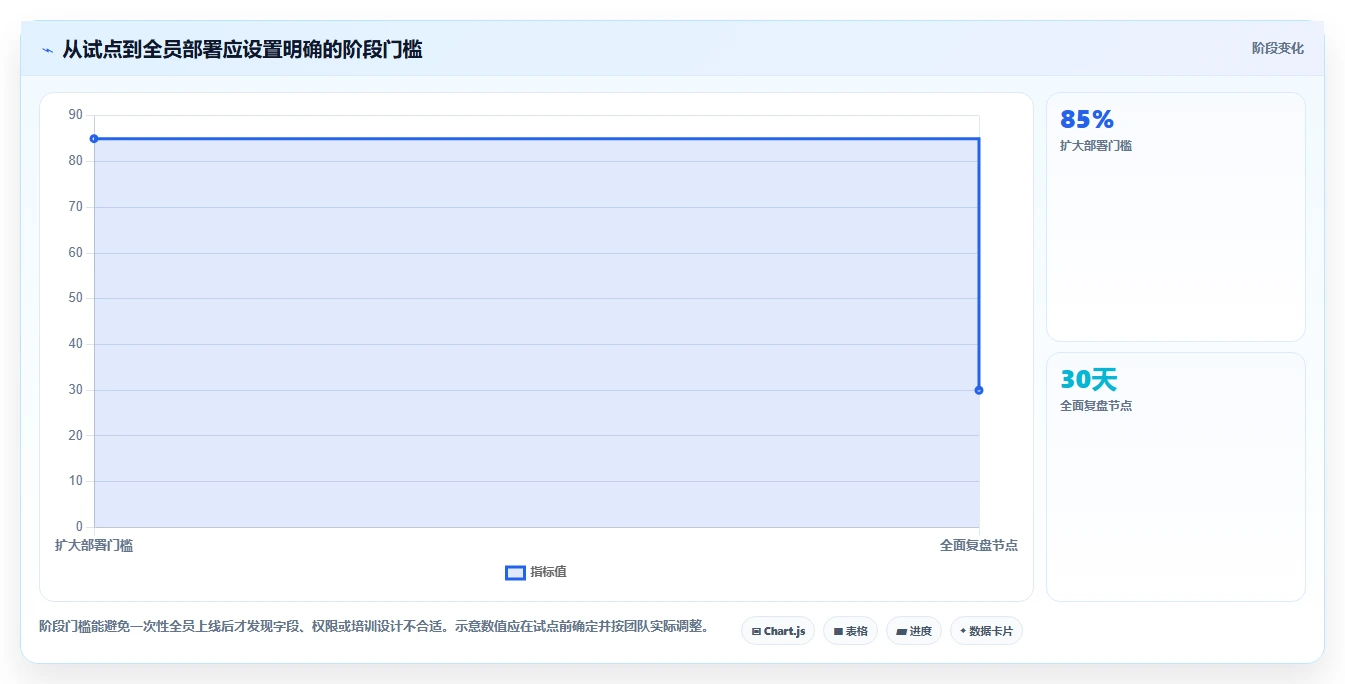Click the chart title 从试点到全员部署应设置明确的阶段门槛
Viewport: 1345px width, 684px height.
pos(242,49)
